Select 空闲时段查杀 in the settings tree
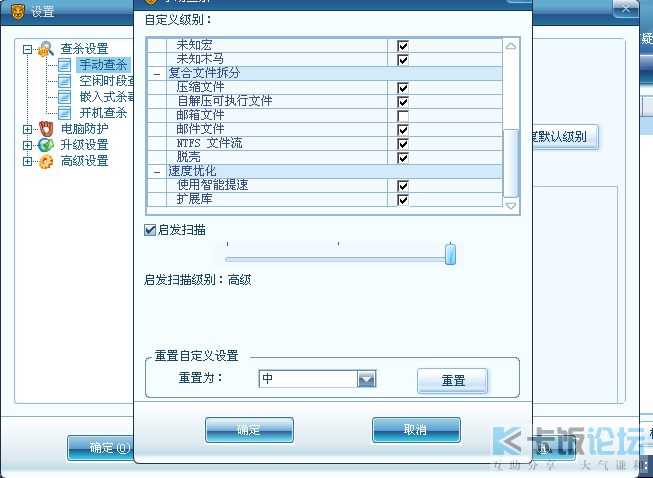This screenshot has width=653, height=478. point(107,81)
